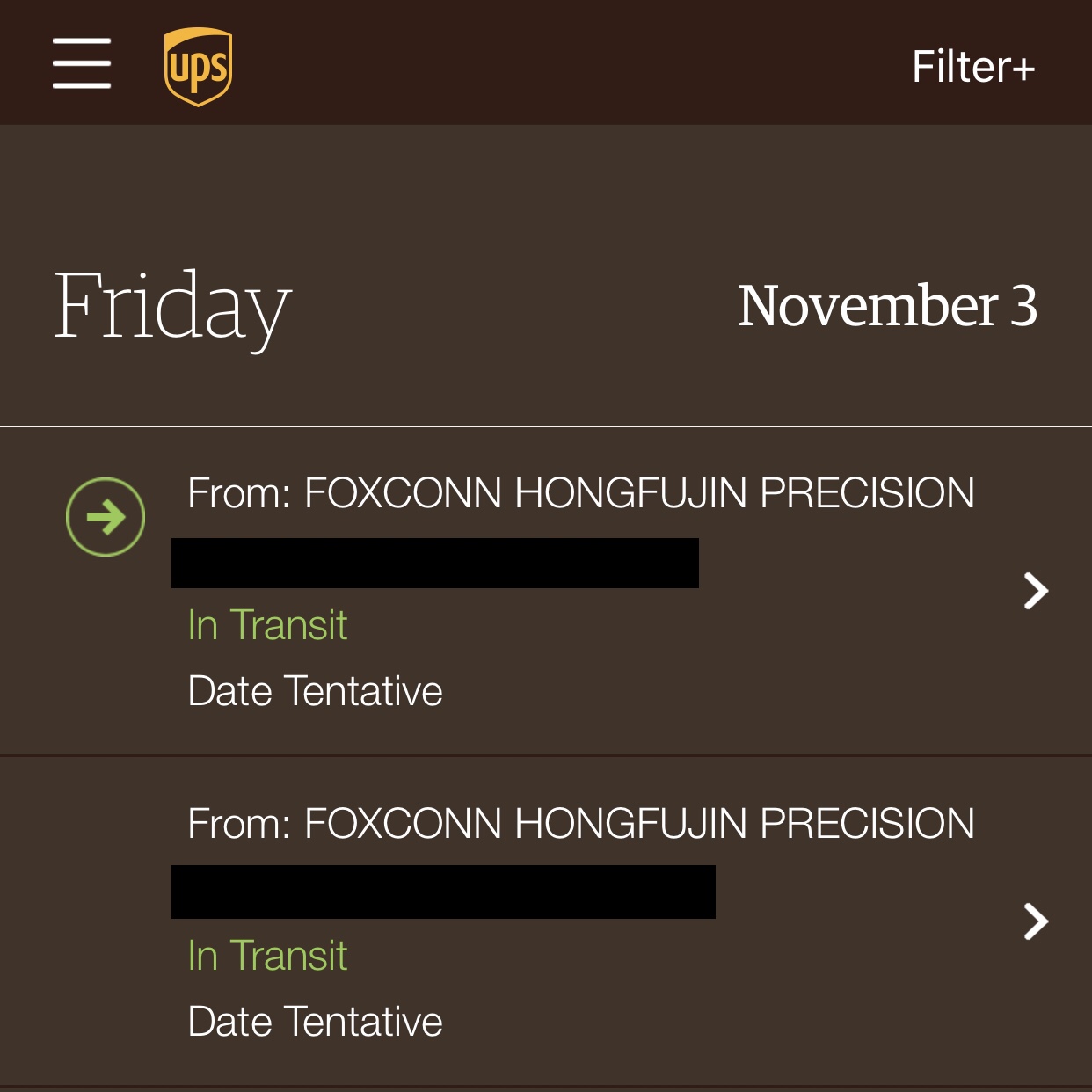Click the Friday day heading
1092x1092 pixels.
[x=172, y=306]
